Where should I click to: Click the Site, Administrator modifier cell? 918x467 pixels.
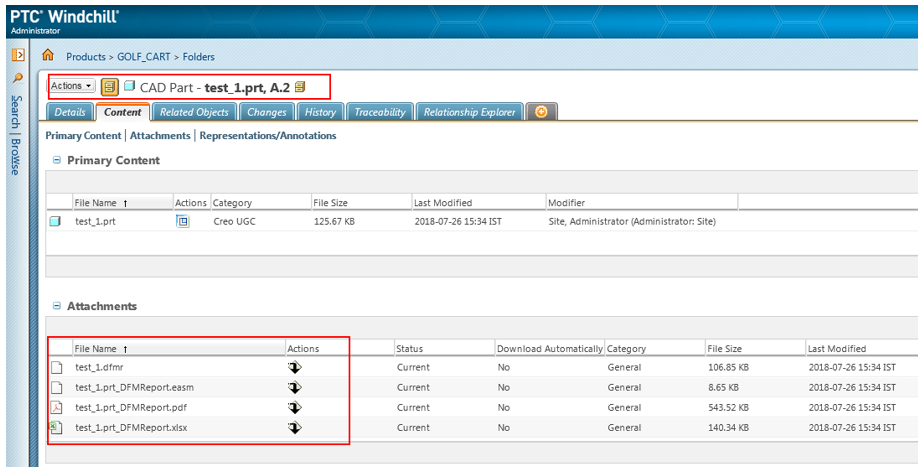pos(632,221)
